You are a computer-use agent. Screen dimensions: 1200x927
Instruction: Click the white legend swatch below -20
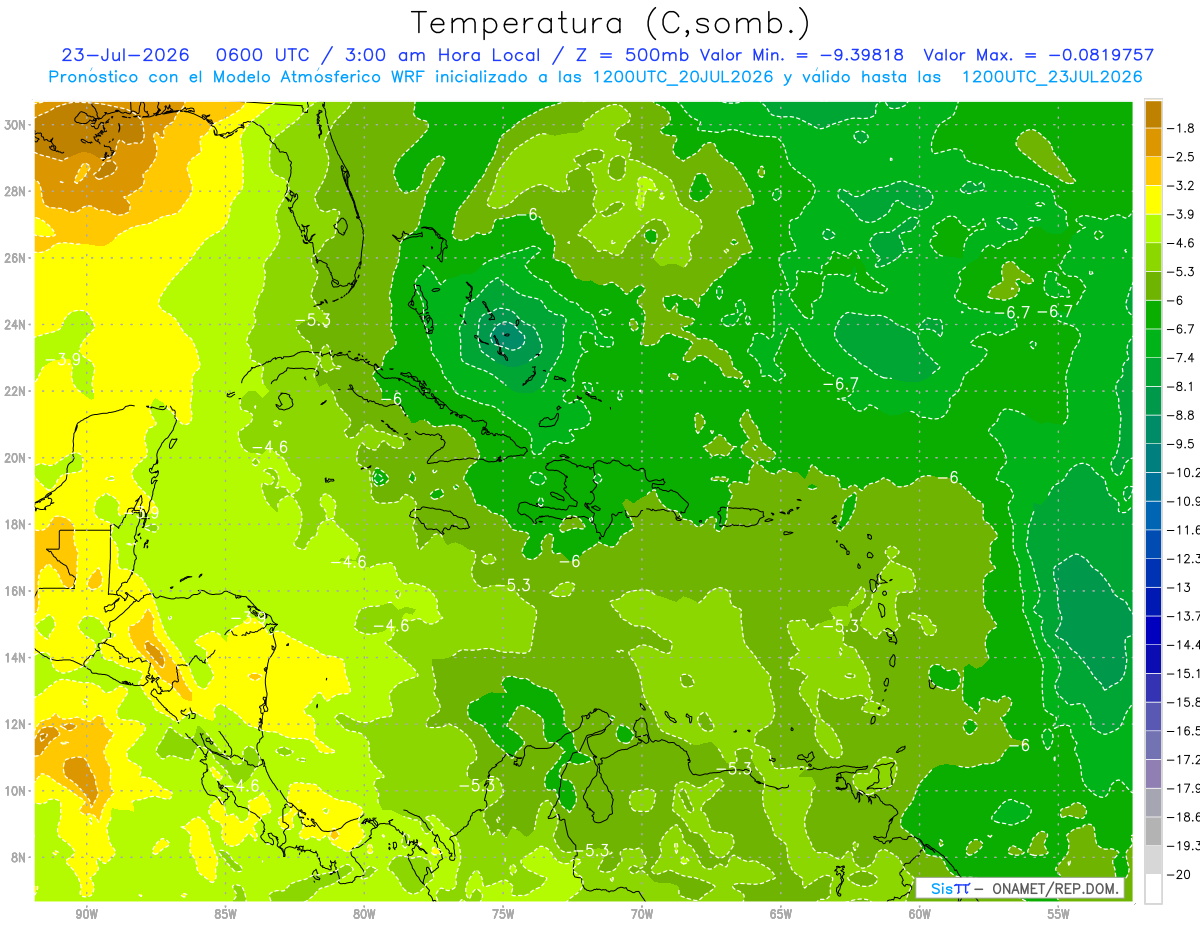pyautogui.click(x=1153, y=888)
